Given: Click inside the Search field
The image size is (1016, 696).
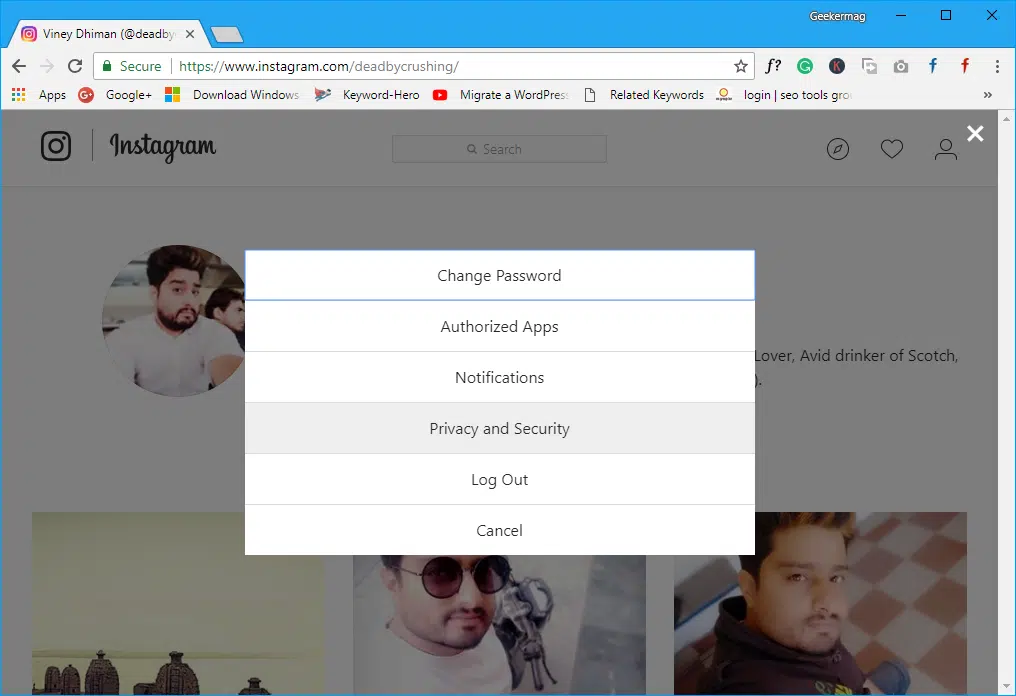Looking at the screenshot, I should pos(499,148).
